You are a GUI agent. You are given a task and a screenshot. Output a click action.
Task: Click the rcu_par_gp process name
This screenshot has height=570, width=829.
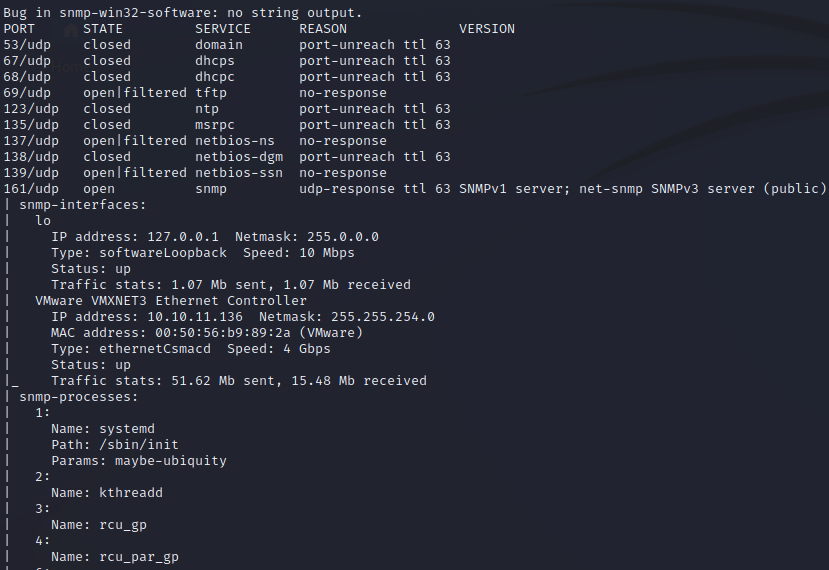(139, 557)
